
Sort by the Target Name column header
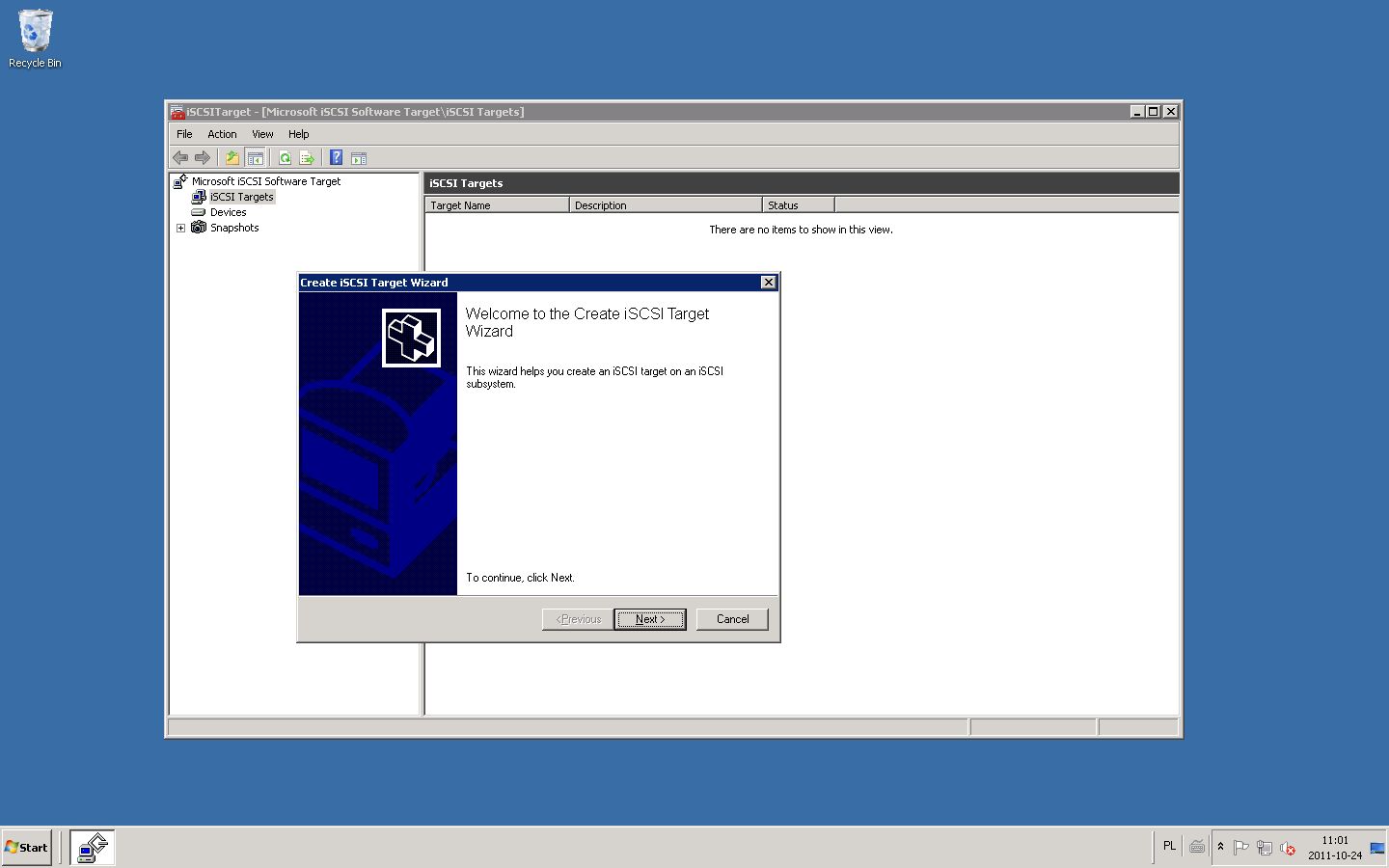(x=496, y=204)
